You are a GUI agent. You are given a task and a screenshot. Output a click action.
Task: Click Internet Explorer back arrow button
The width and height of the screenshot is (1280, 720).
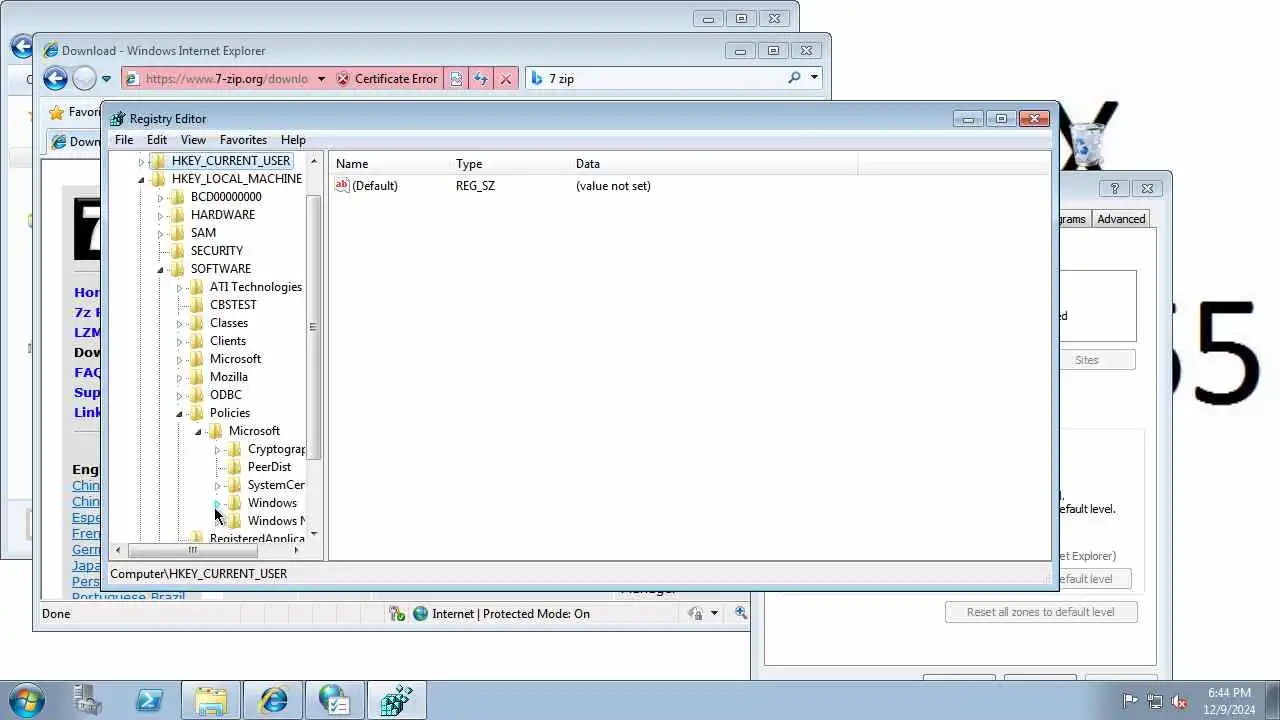55,78
